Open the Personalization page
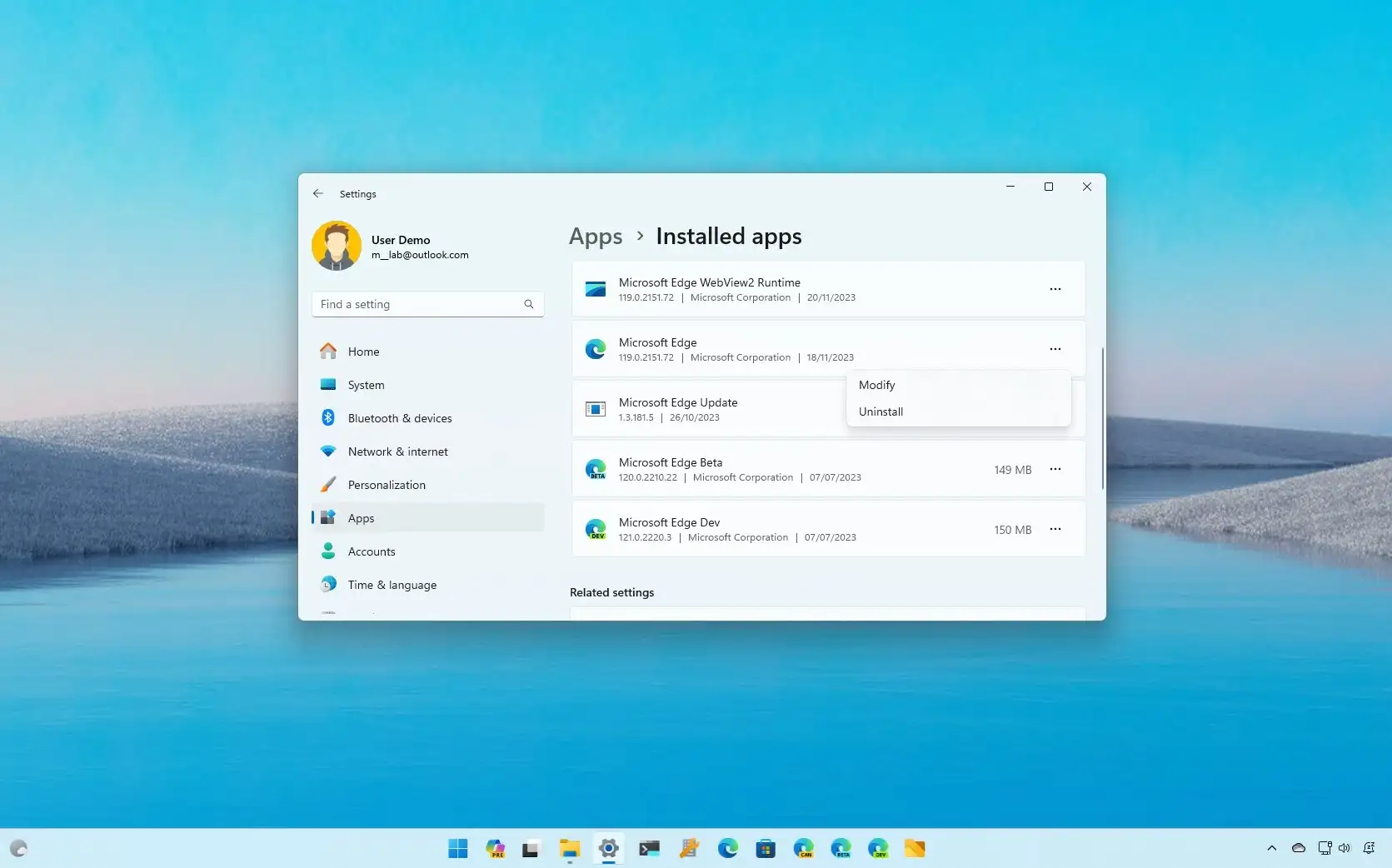Screen dimensions: 1392x868 click(x=428, y=485)
